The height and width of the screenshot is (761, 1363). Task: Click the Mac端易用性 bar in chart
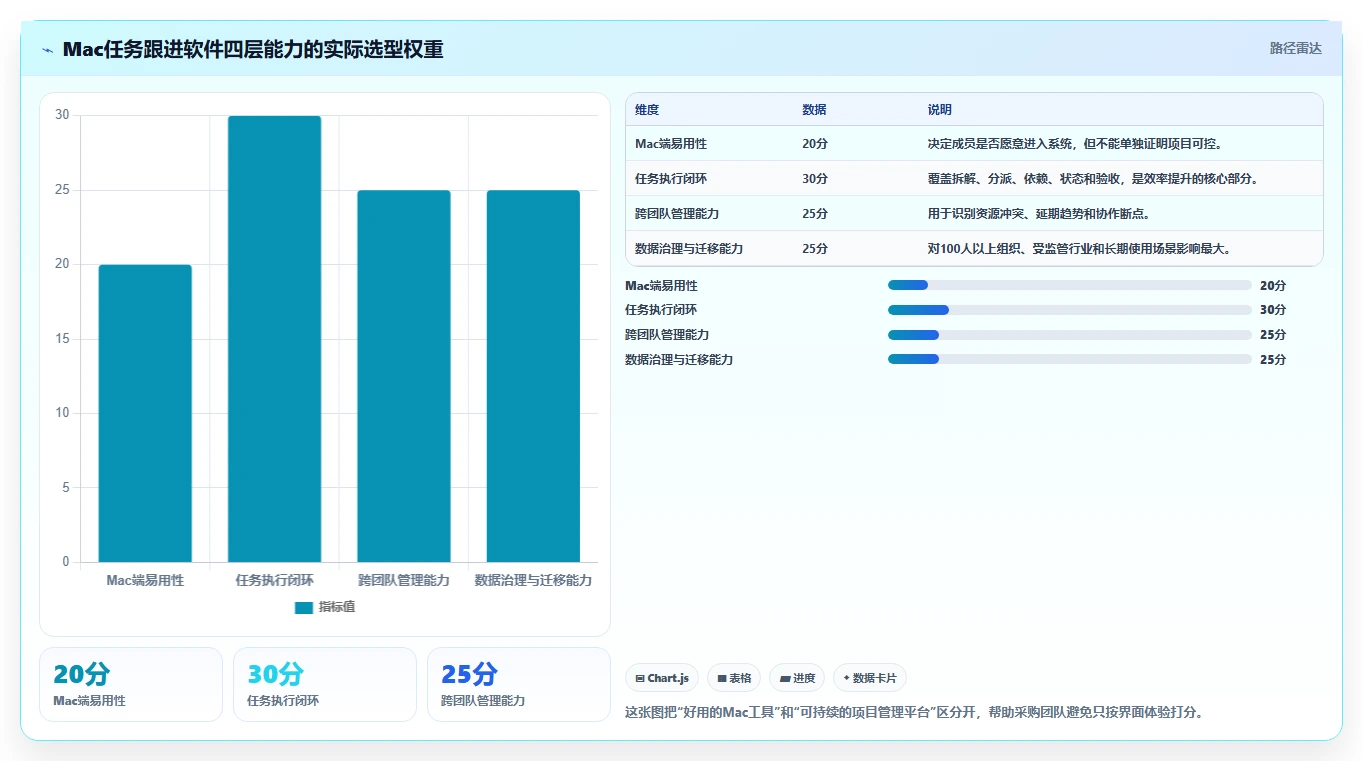145,413
